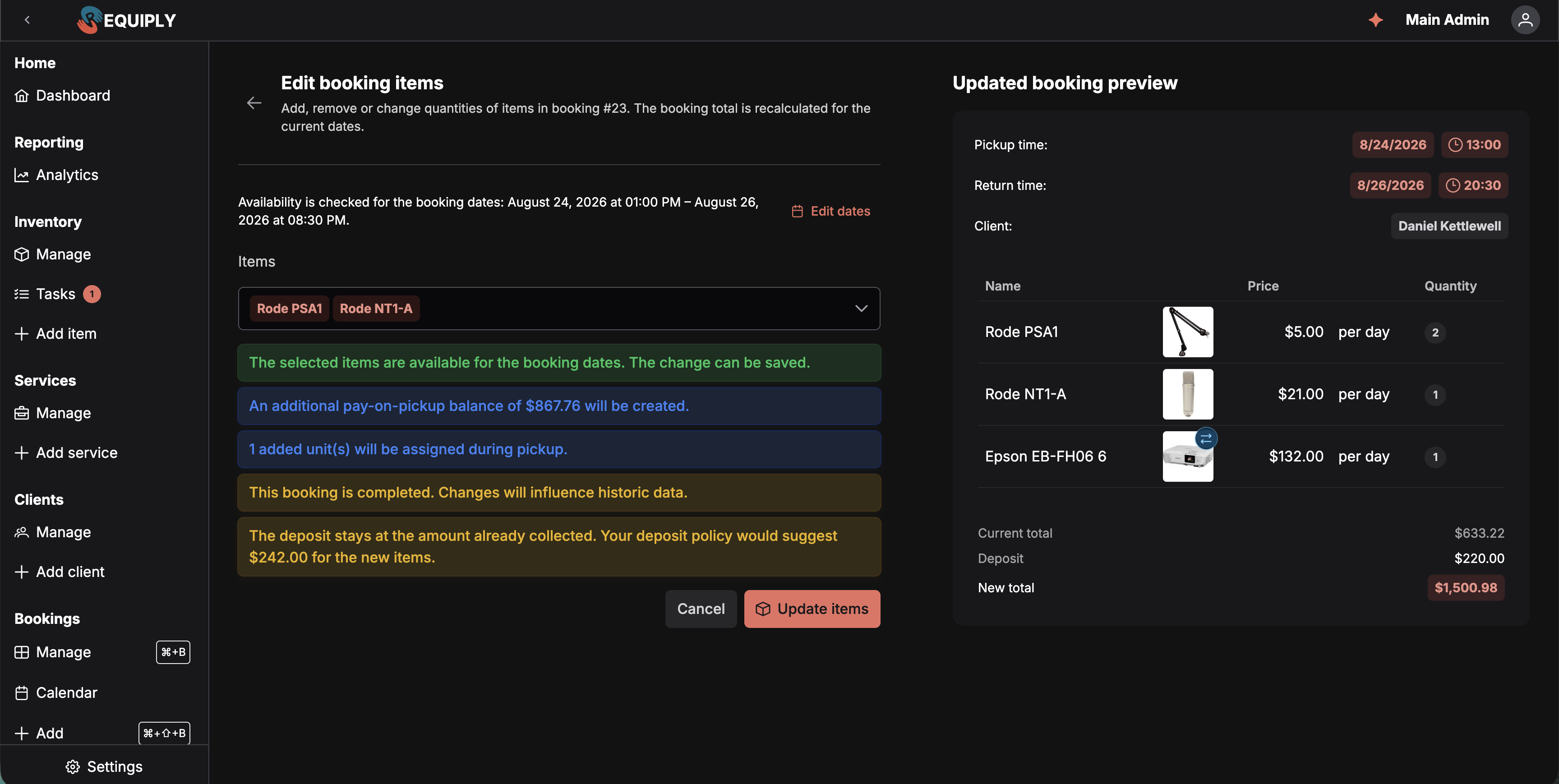Click Edit dates link
Screen dimensions: 1559x784
(x=831, y=211)
